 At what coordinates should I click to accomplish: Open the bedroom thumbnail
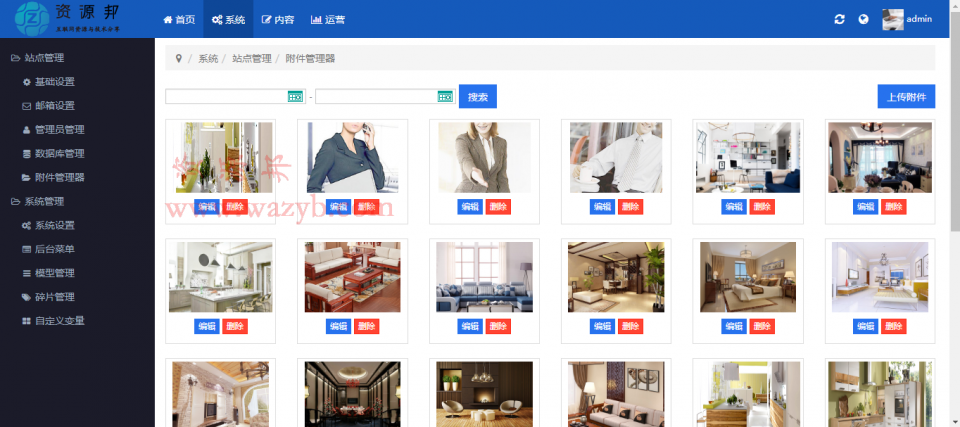click(748, 277)
